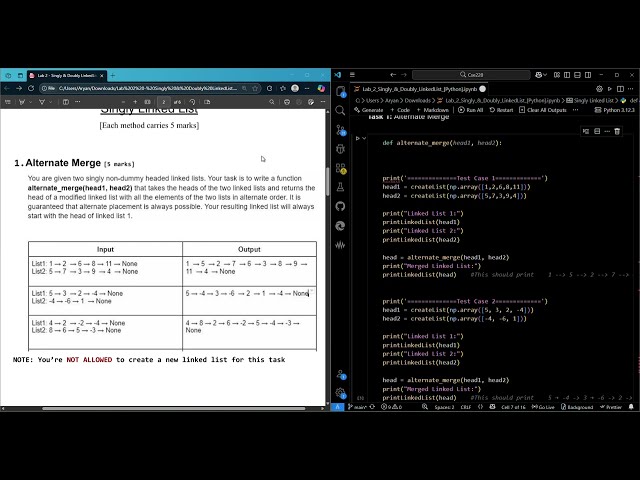The image size is (640, 480).
Task: Click Downloads breadcrumb in VS Code
Action: (x=418, y=100)
